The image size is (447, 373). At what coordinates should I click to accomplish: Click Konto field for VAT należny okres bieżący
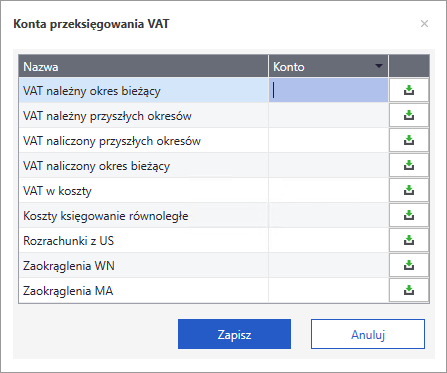tap(328, 90)
